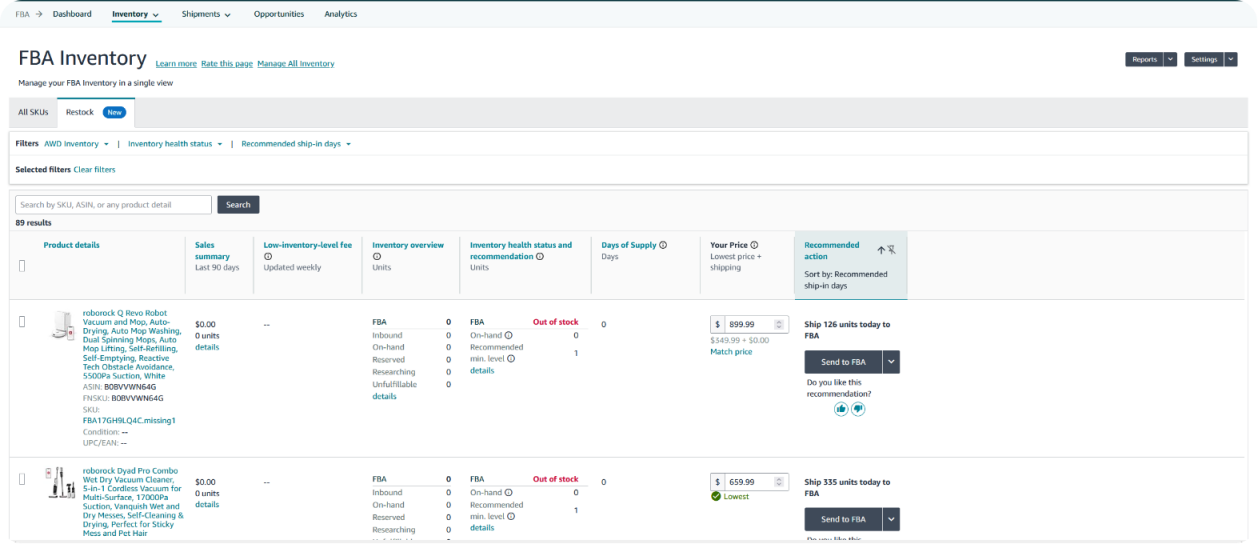1258x544 pixels.
Task: Click thumbs up on the first recommendation
Action: [x=841, y=409]
